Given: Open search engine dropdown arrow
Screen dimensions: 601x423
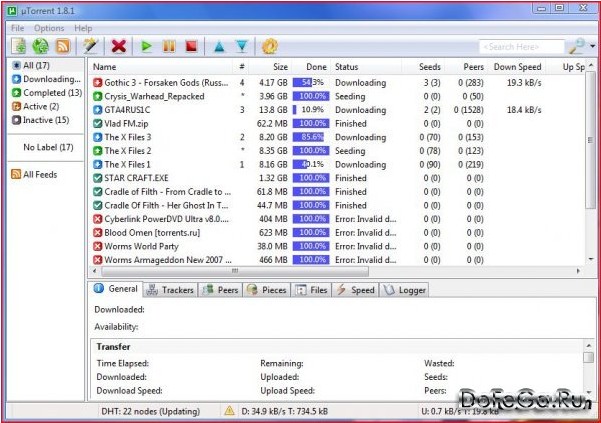Looking at the screenshot, I should 592,46.
